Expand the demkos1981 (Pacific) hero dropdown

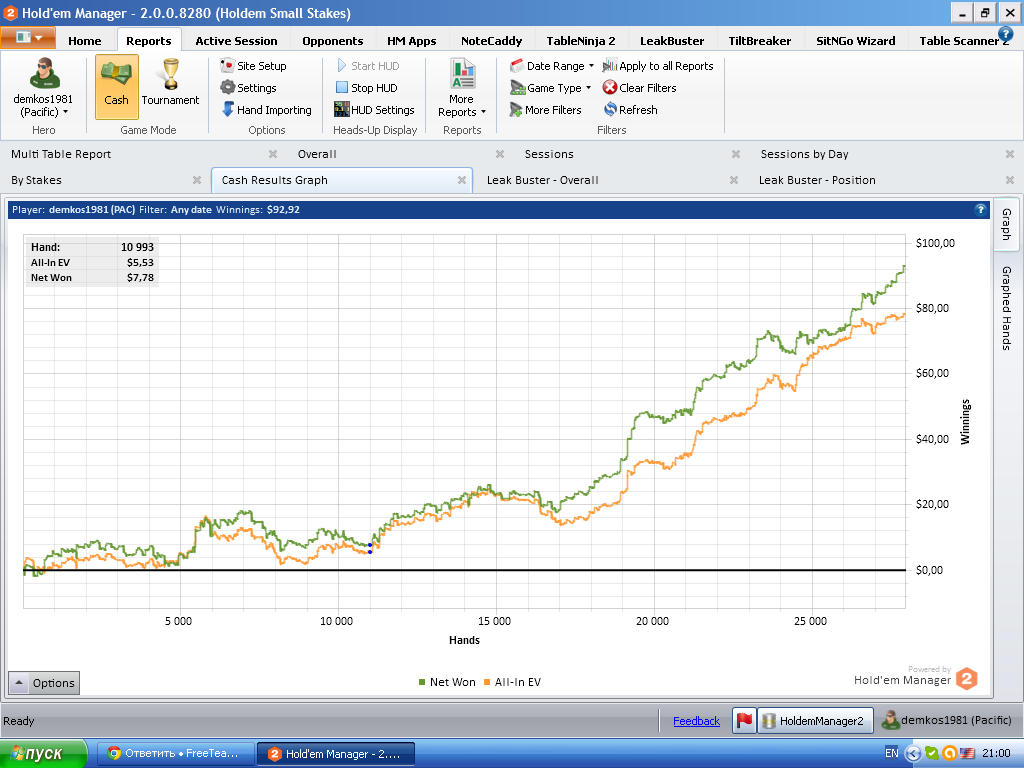pos(43,105)
